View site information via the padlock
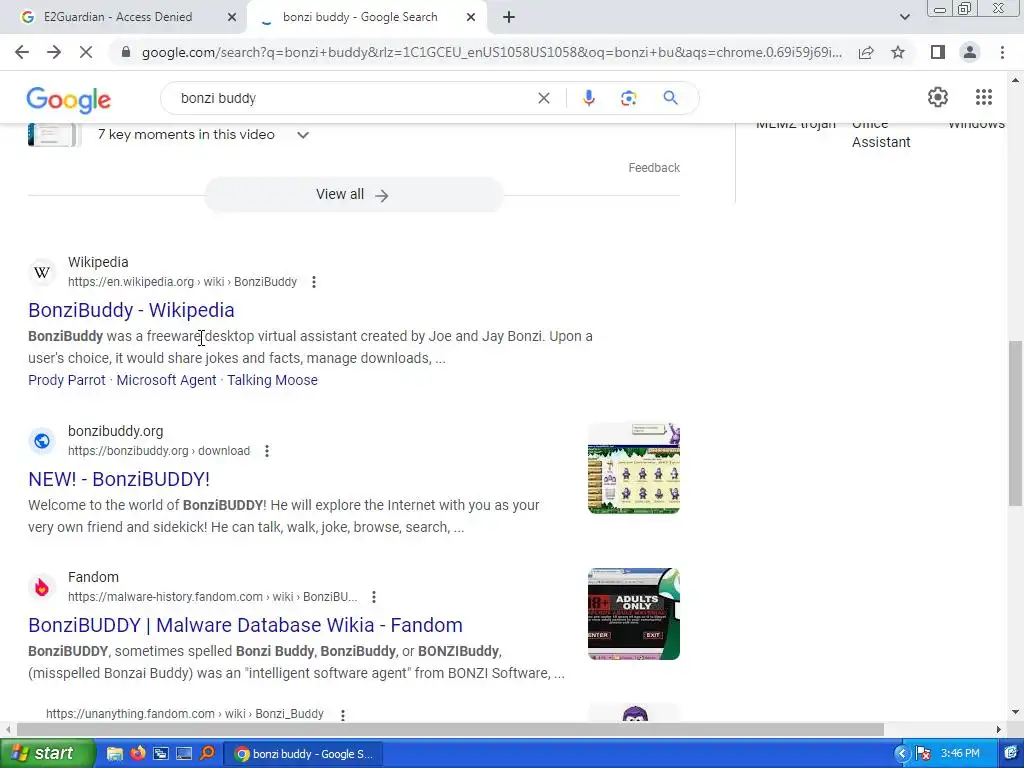The width and height of the screenshot is (1024, 768). [126, 52]
